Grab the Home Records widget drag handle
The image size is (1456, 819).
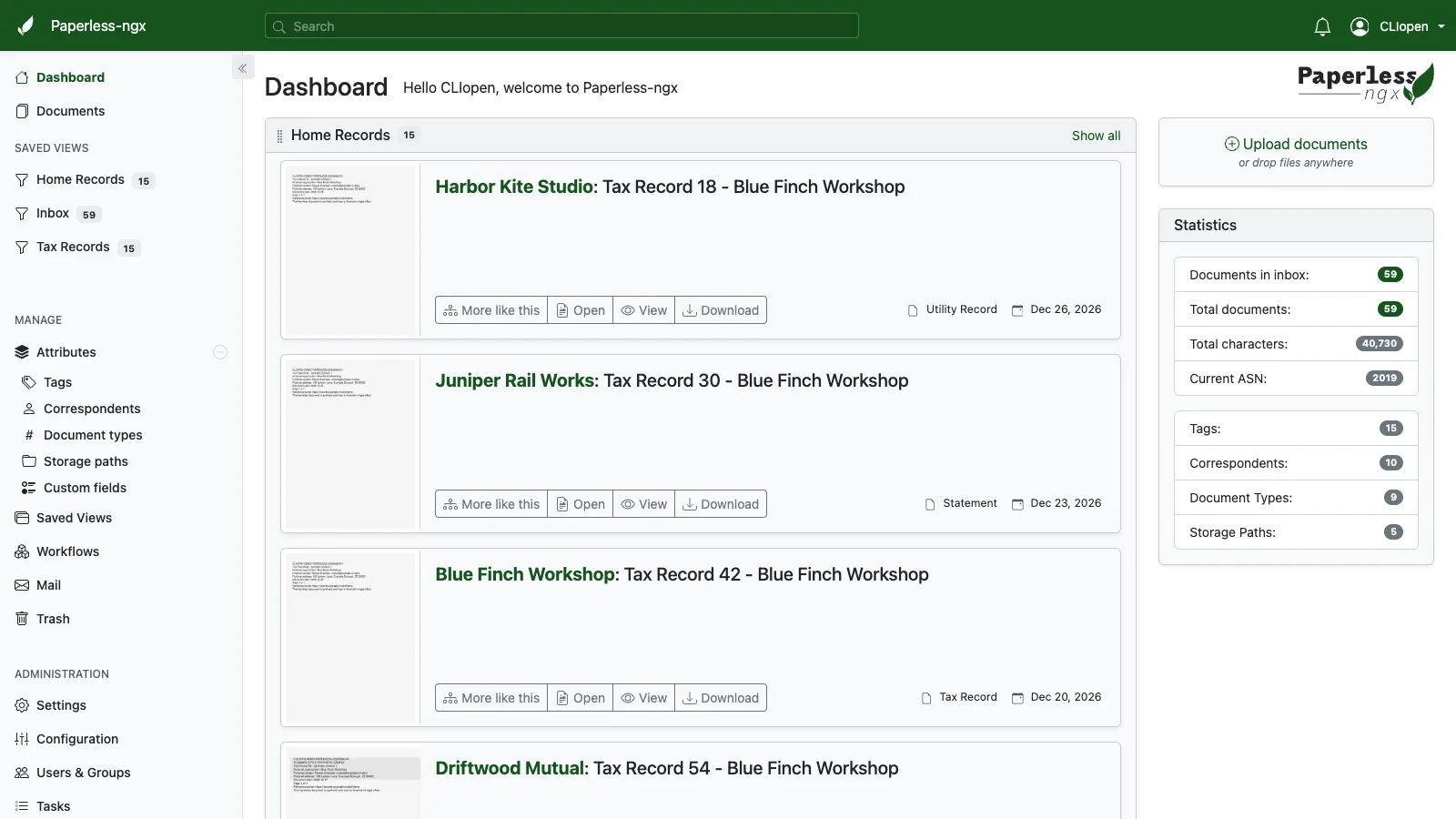pos(279,136)
